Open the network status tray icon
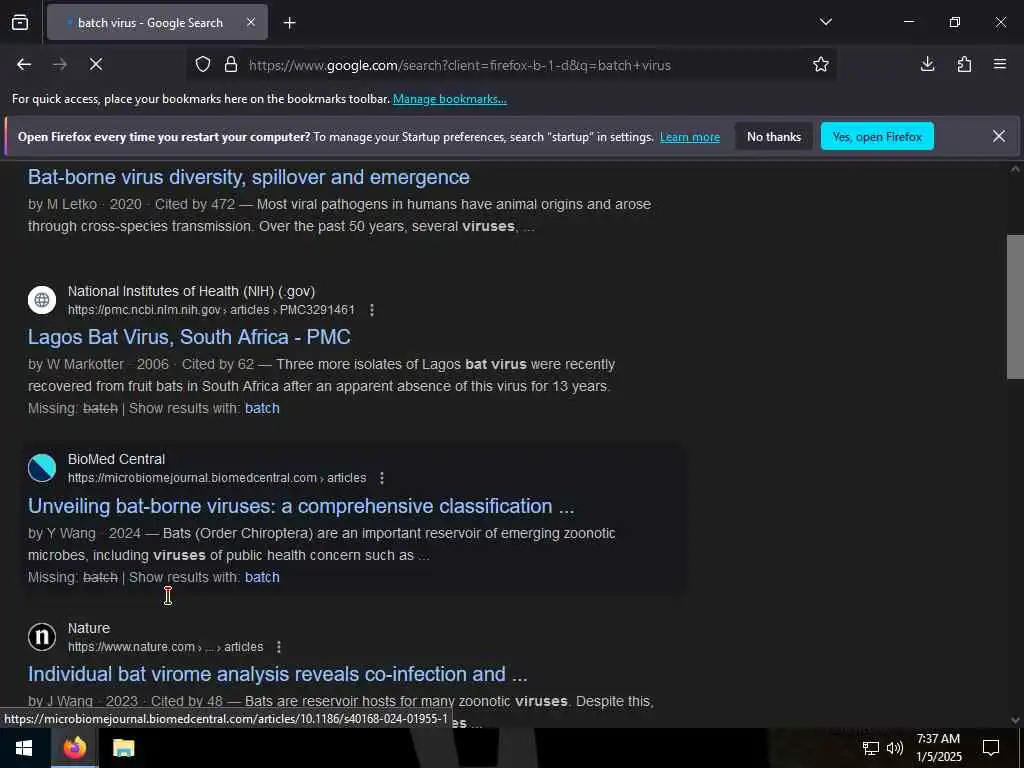Image resolution: width=1024 pixels, height=768 pixels. [871, 748]
